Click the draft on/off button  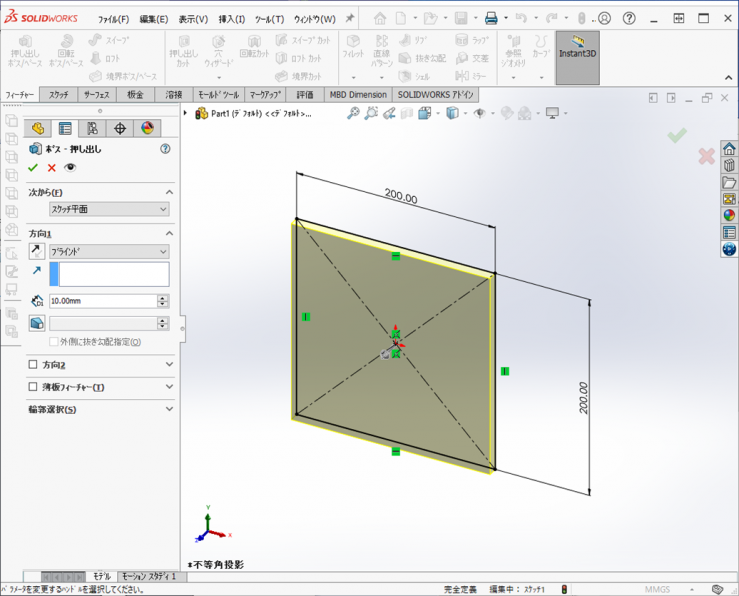[37, 323]
